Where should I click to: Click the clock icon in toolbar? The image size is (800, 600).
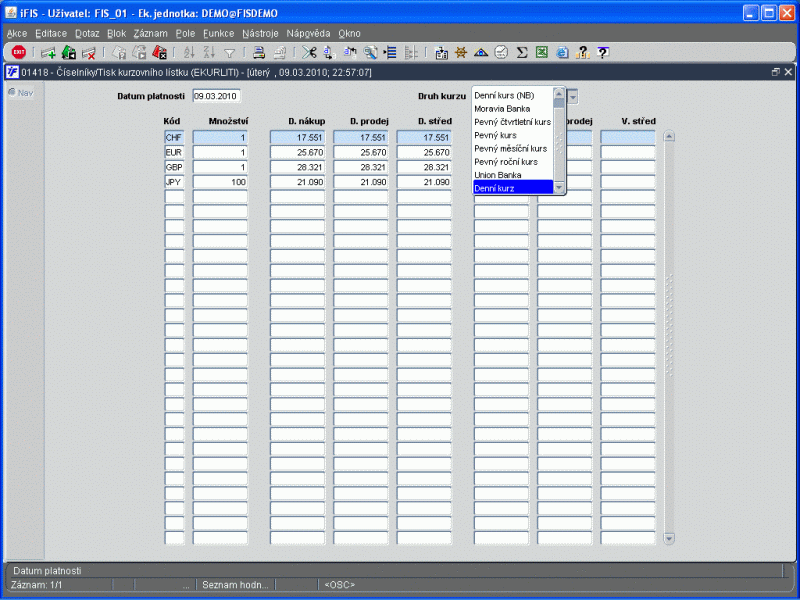point(501,52)
